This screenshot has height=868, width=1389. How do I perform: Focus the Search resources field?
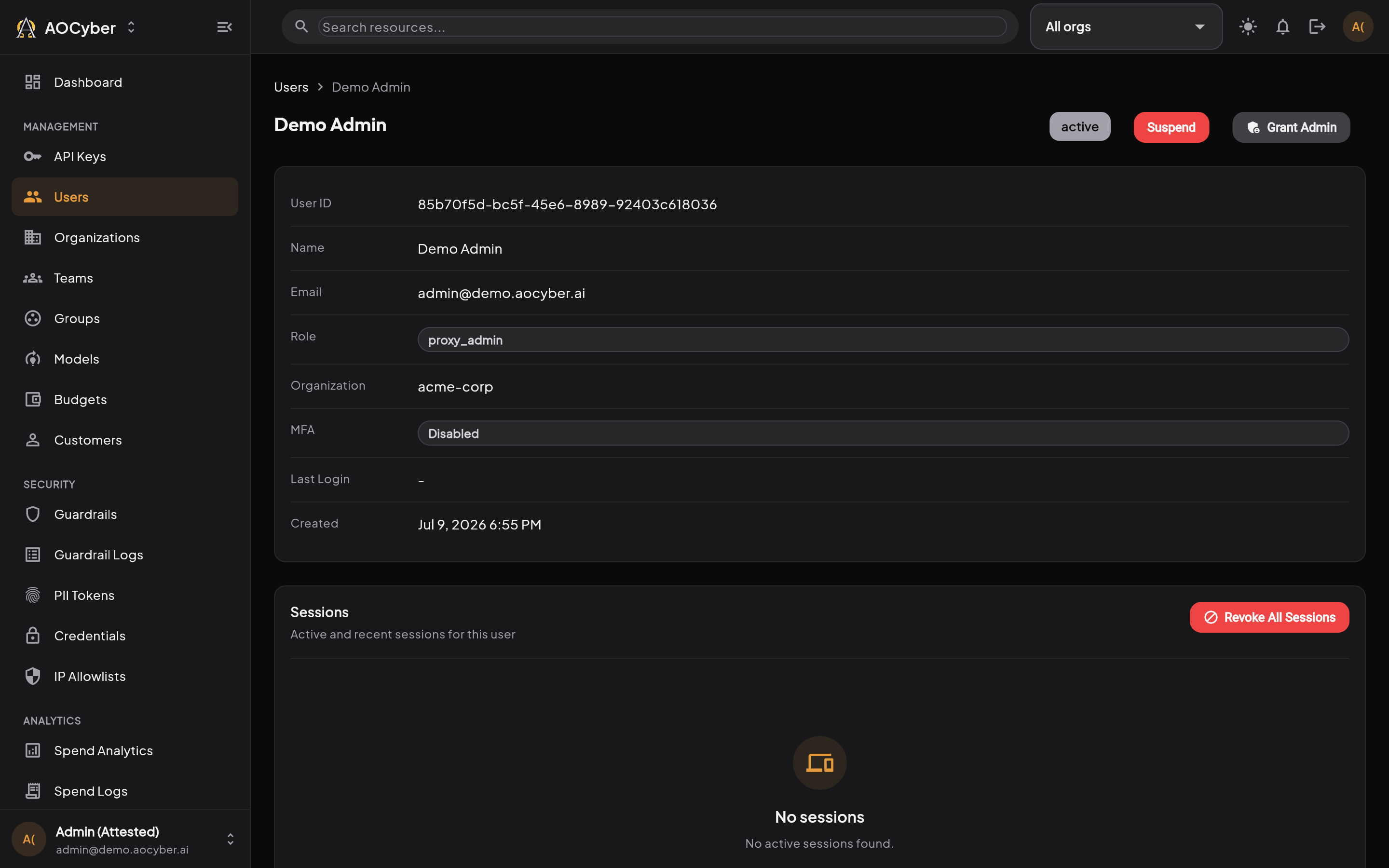coord(662,27)
